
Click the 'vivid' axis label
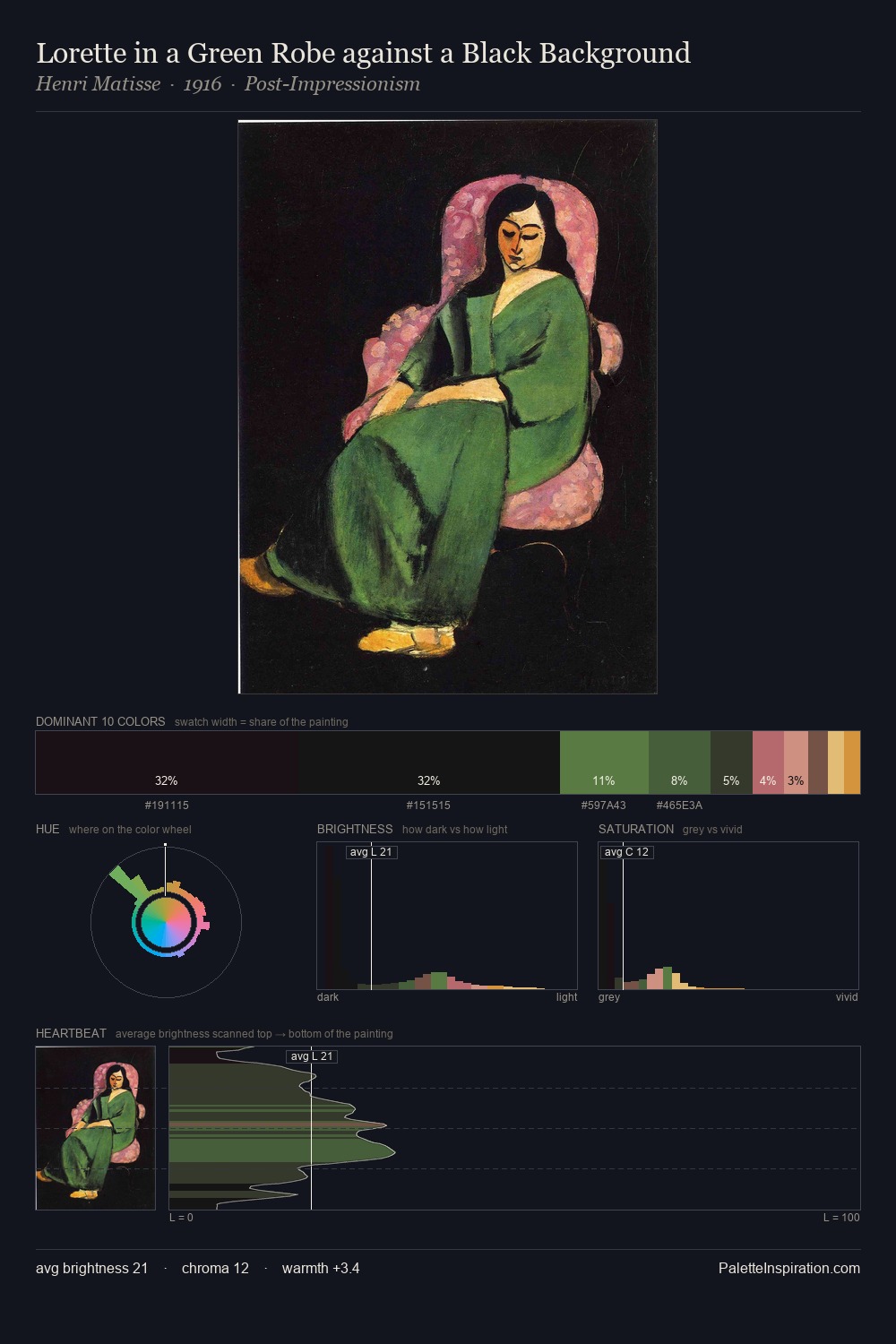847,997
